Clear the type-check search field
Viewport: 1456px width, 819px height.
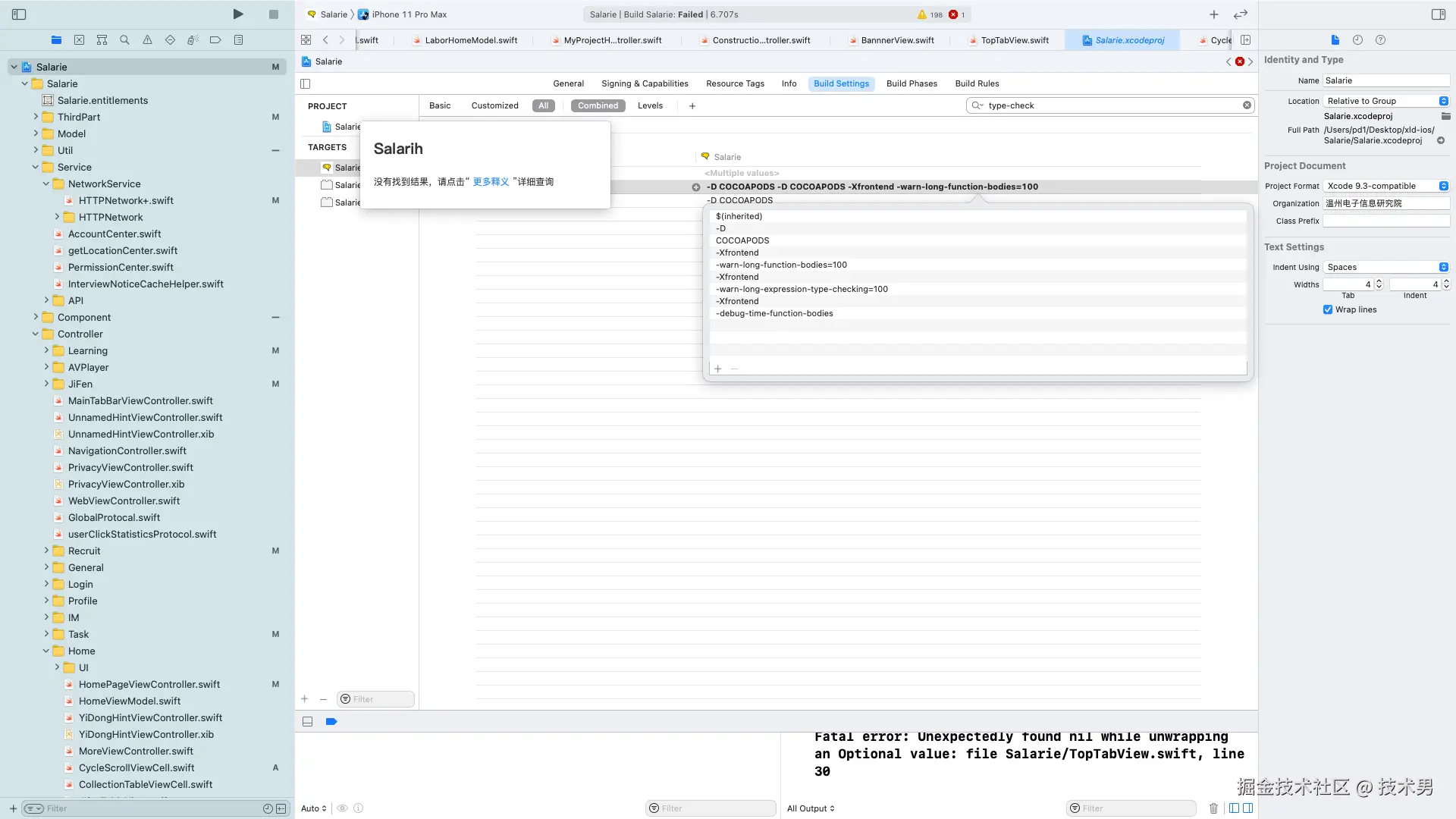(1247, 105)
